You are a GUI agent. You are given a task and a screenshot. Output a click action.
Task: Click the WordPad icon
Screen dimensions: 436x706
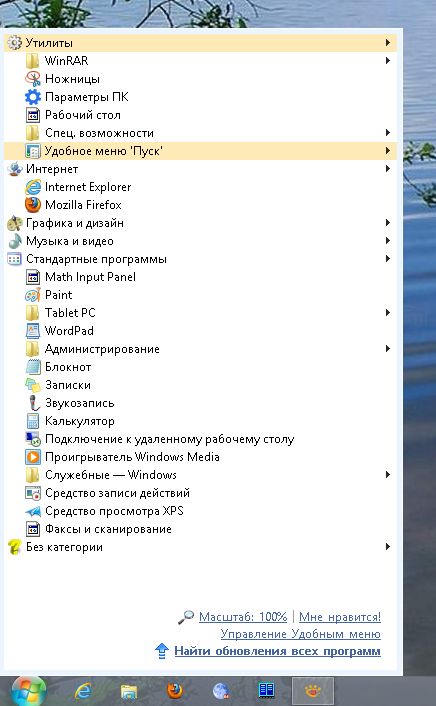[32, 331]
